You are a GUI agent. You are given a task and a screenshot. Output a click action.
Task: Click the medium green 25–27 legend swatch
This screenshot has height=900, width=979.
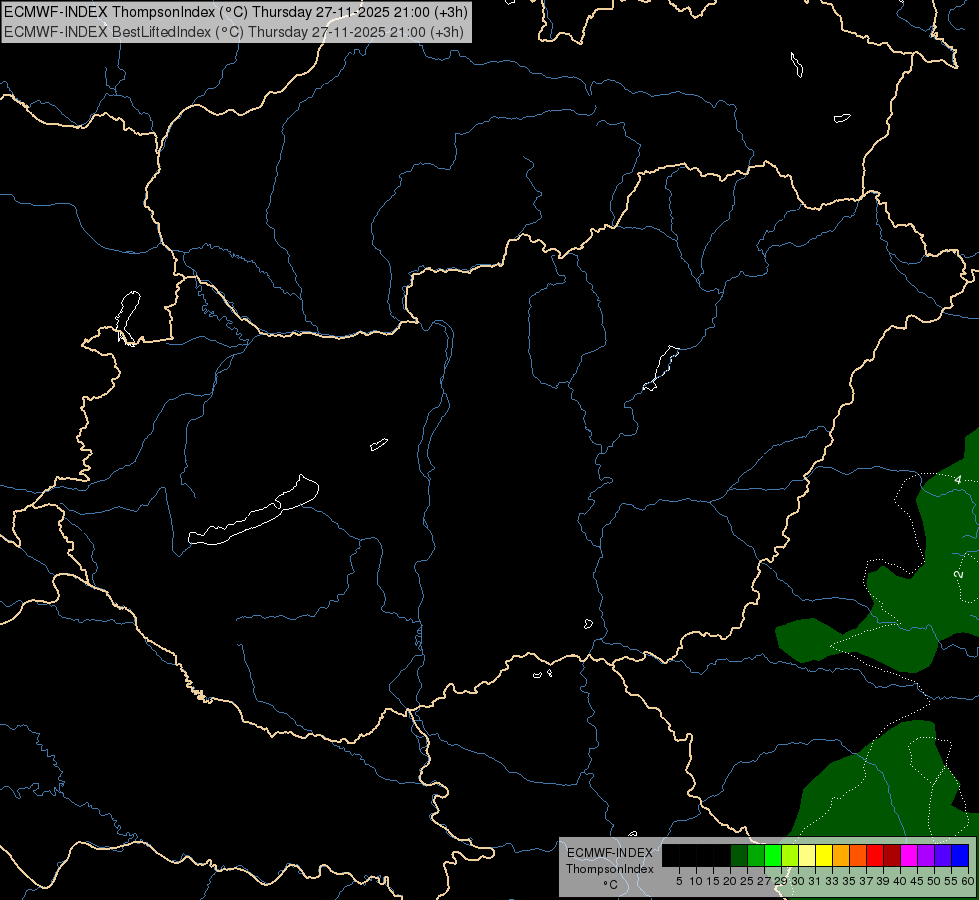(756, 856)
